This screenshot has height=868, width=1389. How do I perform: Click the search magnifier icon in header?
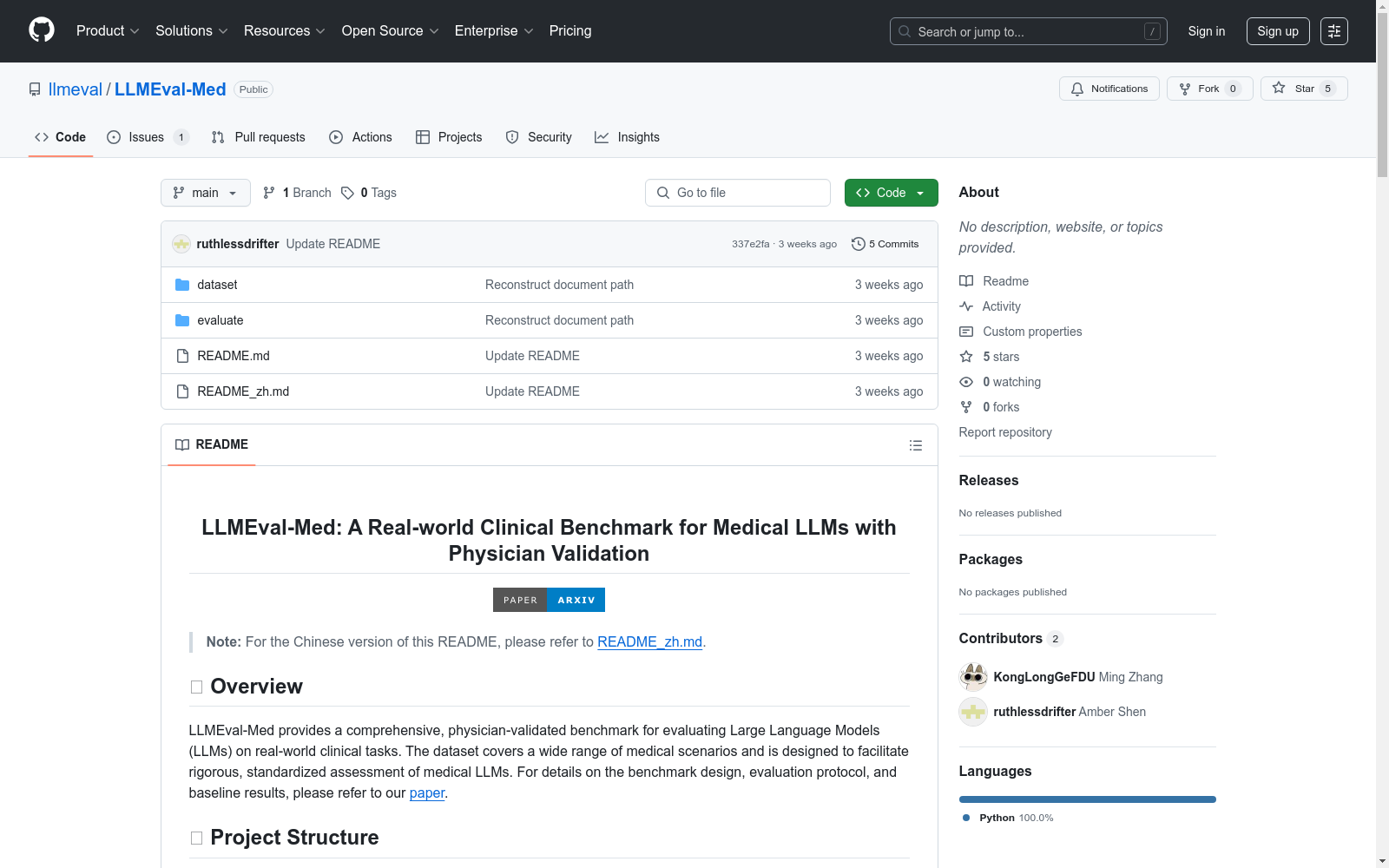pos(905,31)
